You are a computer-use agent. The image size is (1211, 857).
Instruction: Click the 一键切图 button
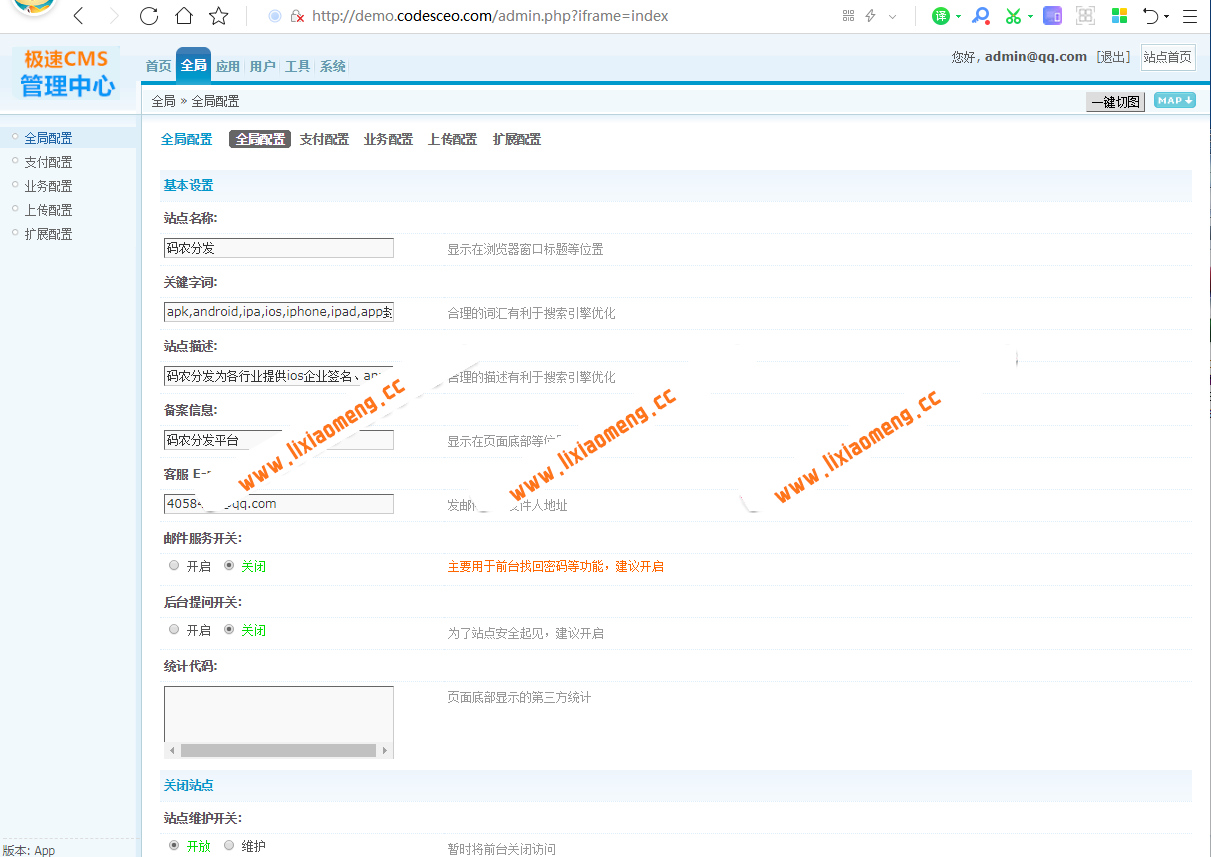1114,100
